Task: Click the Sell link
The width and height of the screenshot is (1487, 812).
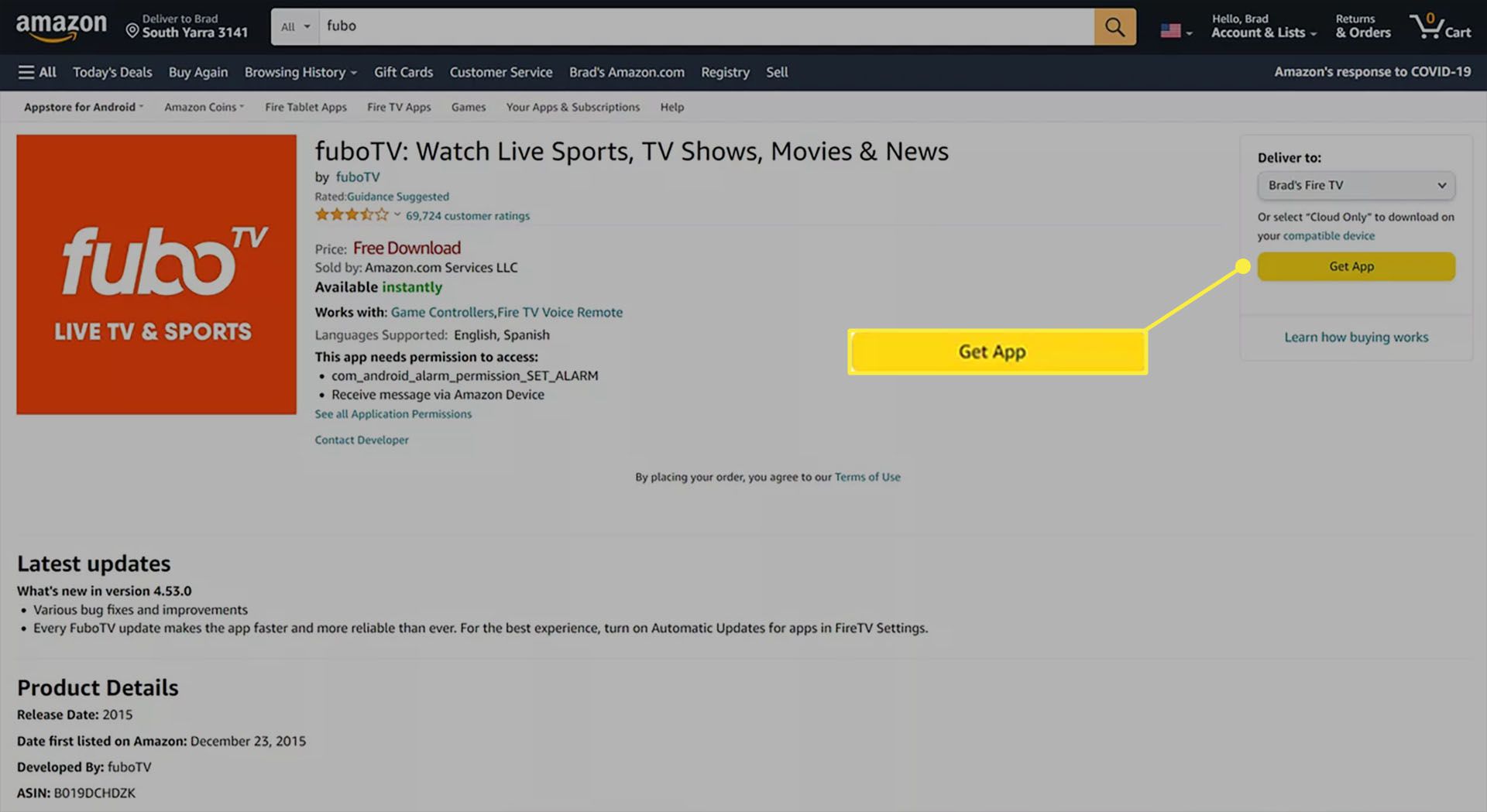Action: click(x=777, y=72)
